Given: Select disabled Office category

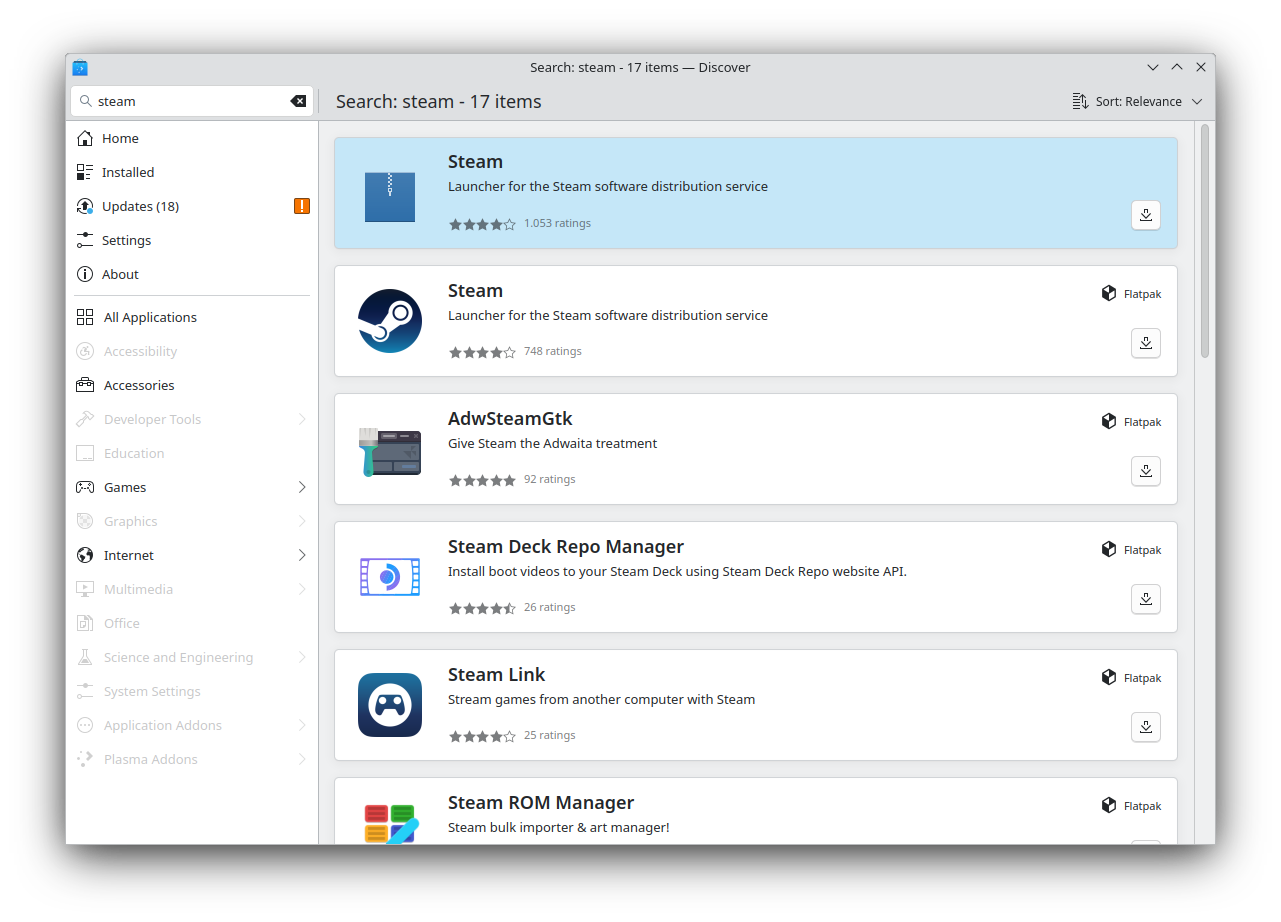Looking at the screenshot, I should (x=192, y=623).
